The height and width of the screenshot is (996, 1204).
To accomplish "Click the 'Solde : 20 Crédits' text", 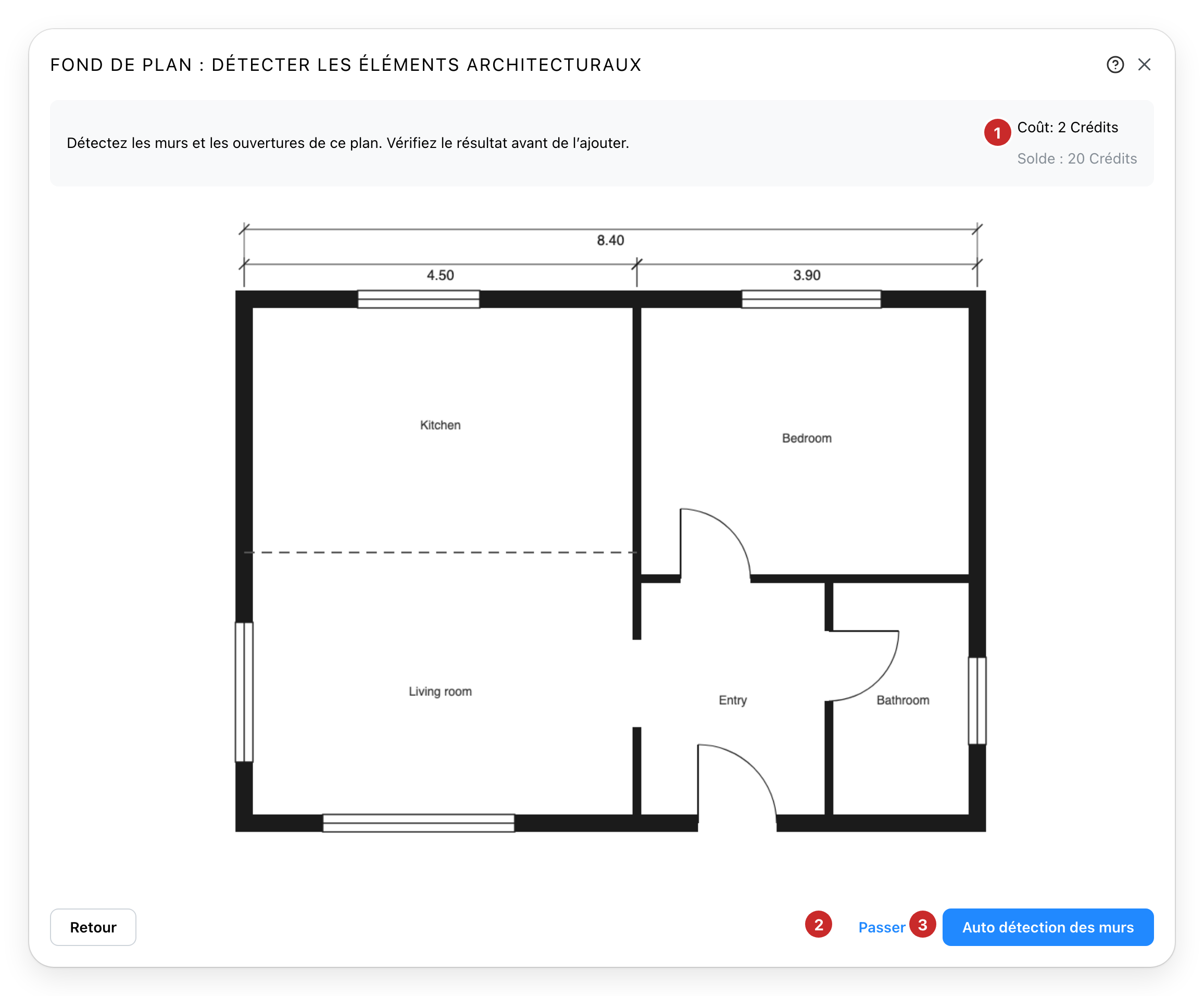I will point(1077,159).
